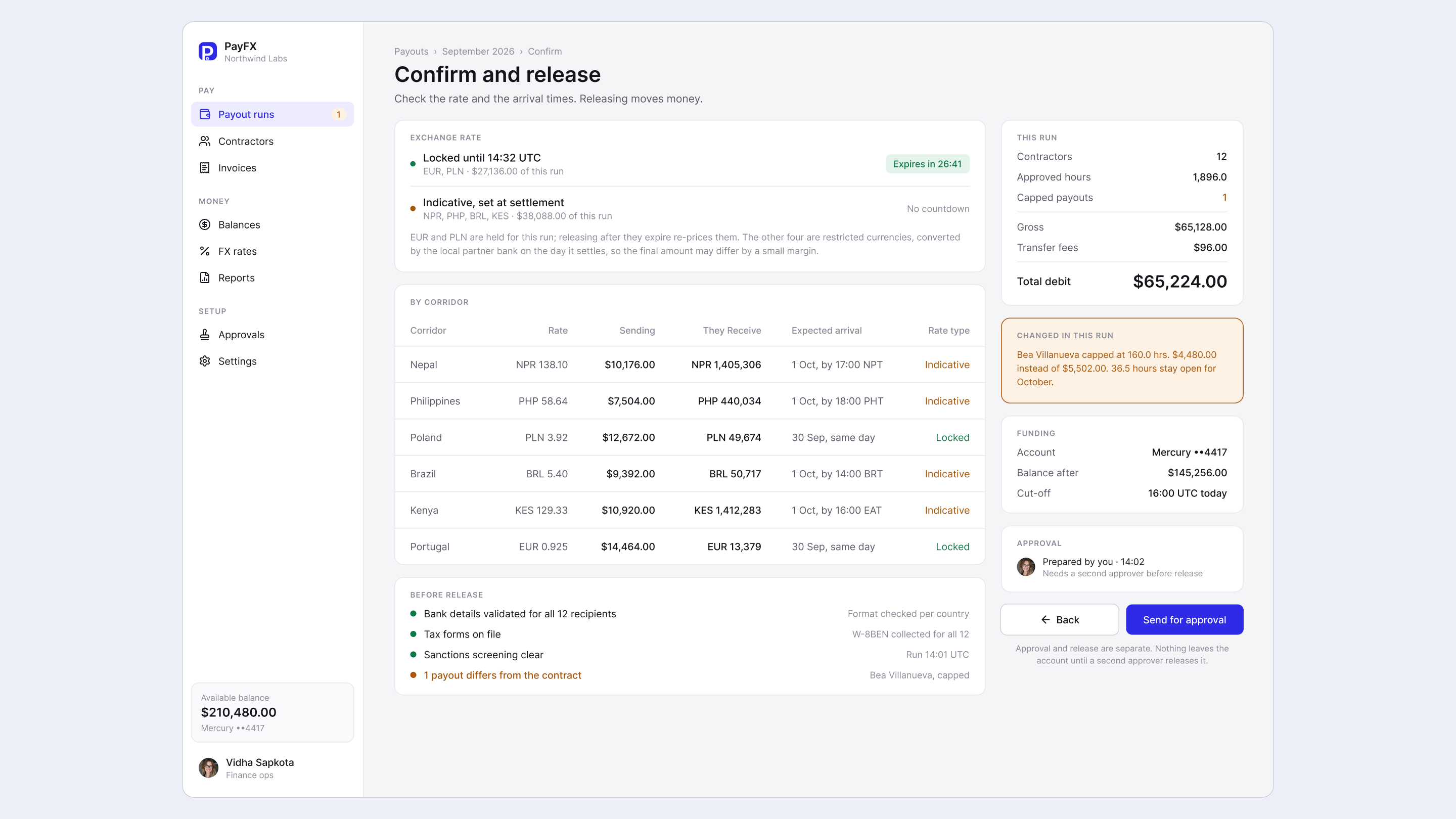Click Locked rate type in Portugal row
1456x819 pixels.
pos(952,547)
